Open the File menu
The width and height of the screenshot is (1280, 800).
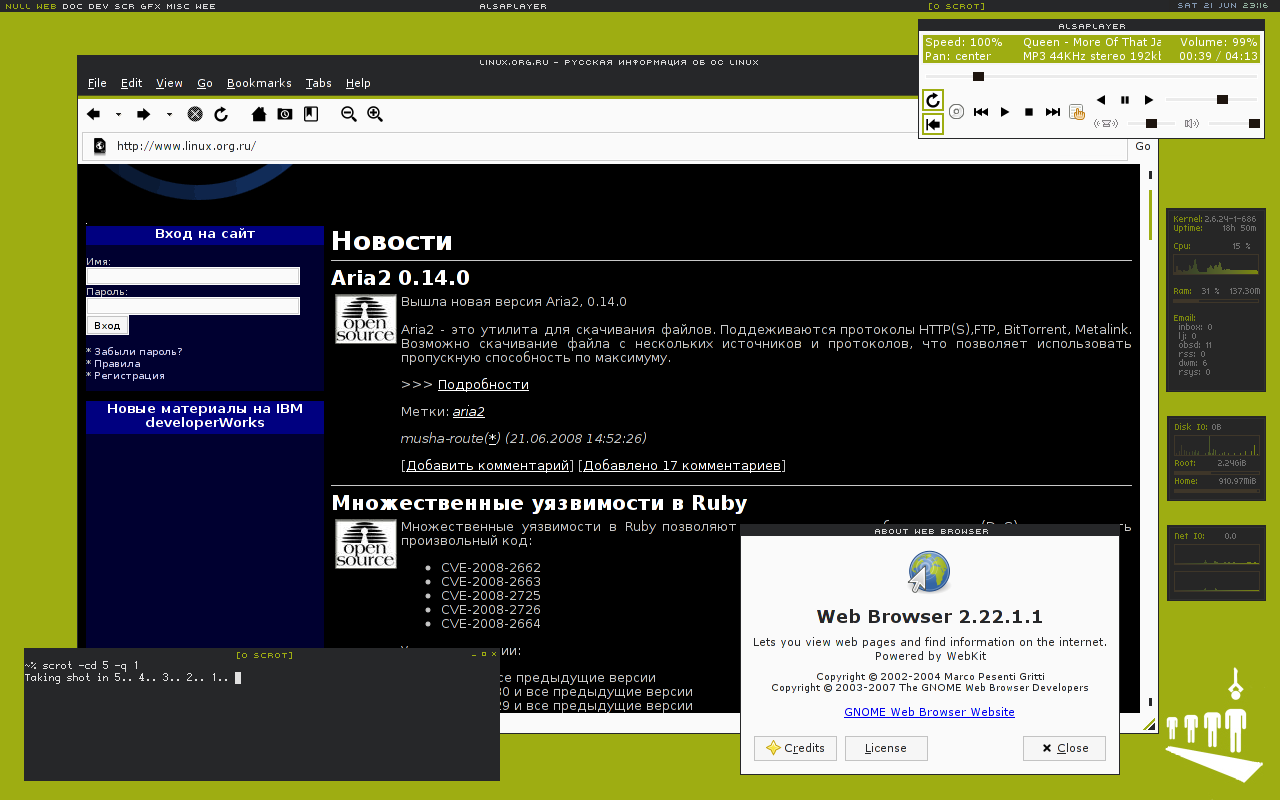click(x=97, y=83)
